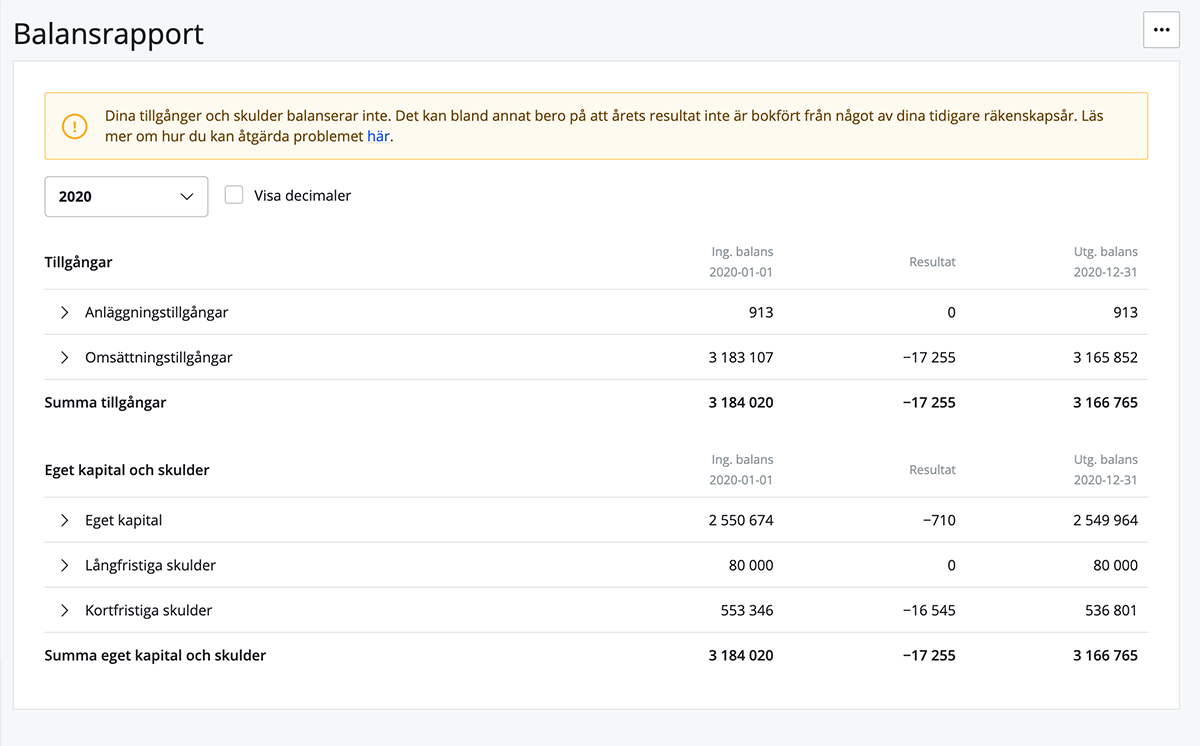Click the 3 165 852 closing balance value

coord(1105,357)
